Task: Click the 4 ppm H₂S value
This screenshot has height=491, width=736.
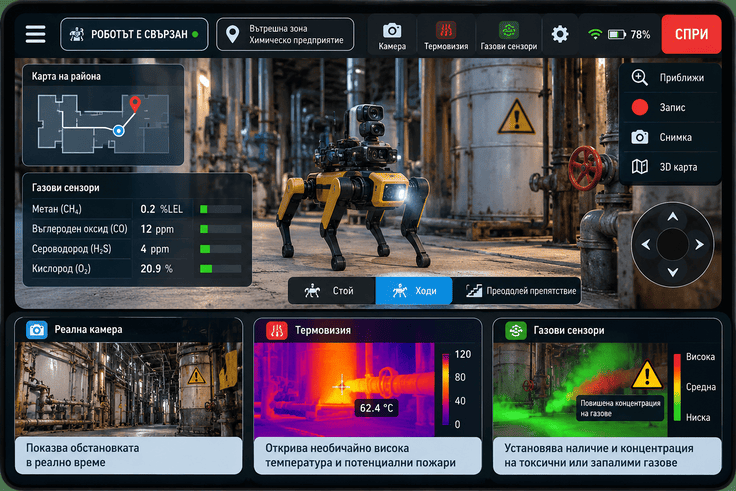Action: tap(154, 249)
